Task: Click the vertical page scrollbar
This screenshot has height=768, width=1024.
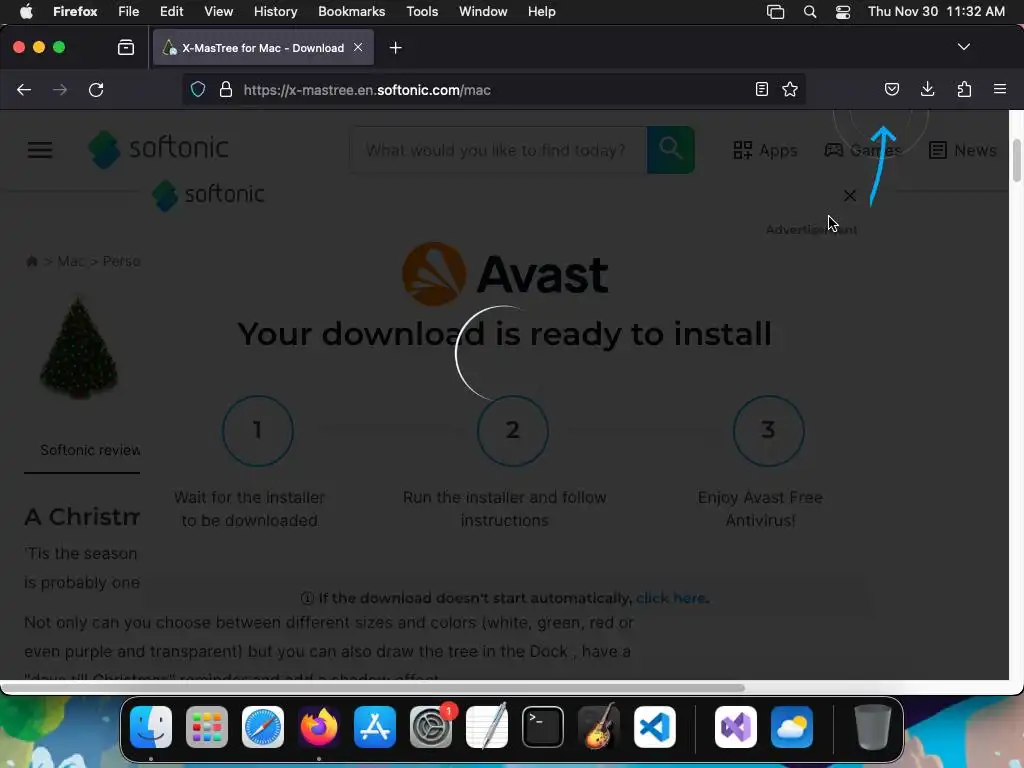Action: tap(1016, 161)
